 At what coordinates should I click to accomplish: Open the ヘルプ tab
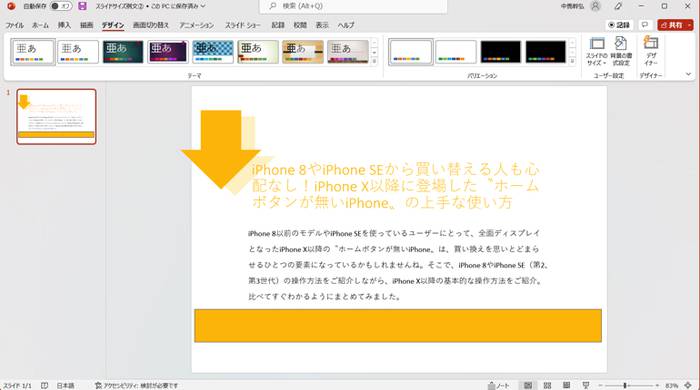346,25
